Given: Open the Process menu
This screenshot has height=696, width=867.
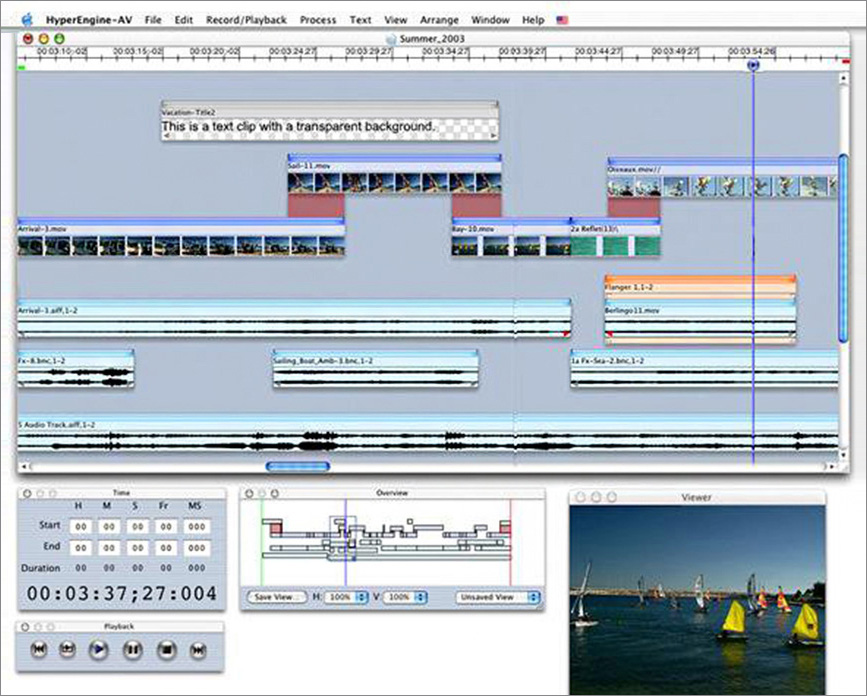Looking at the screenshot, I should [x=318, y=20].
